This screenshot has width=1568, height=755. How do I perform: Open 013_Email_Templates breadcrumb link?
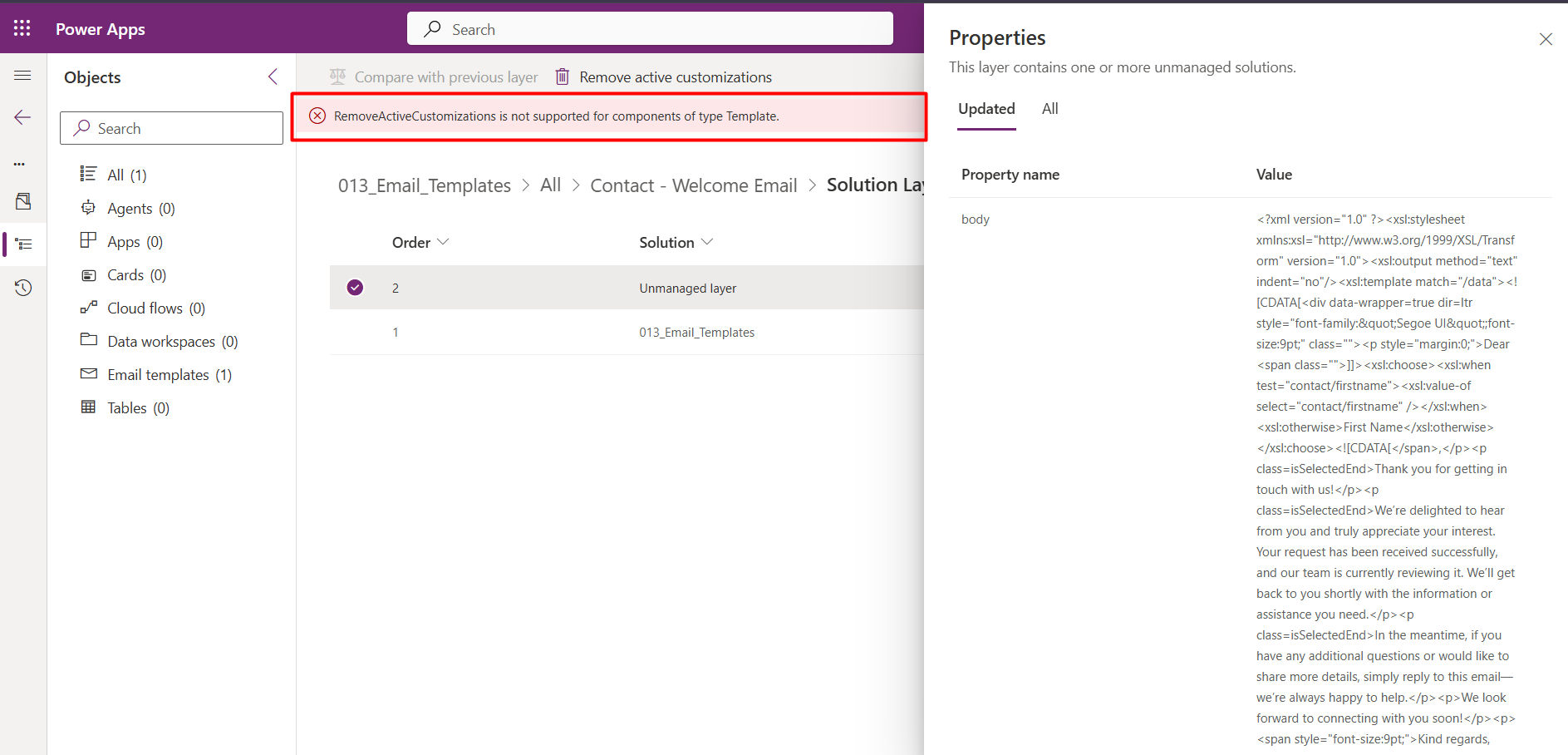[424, 185]
